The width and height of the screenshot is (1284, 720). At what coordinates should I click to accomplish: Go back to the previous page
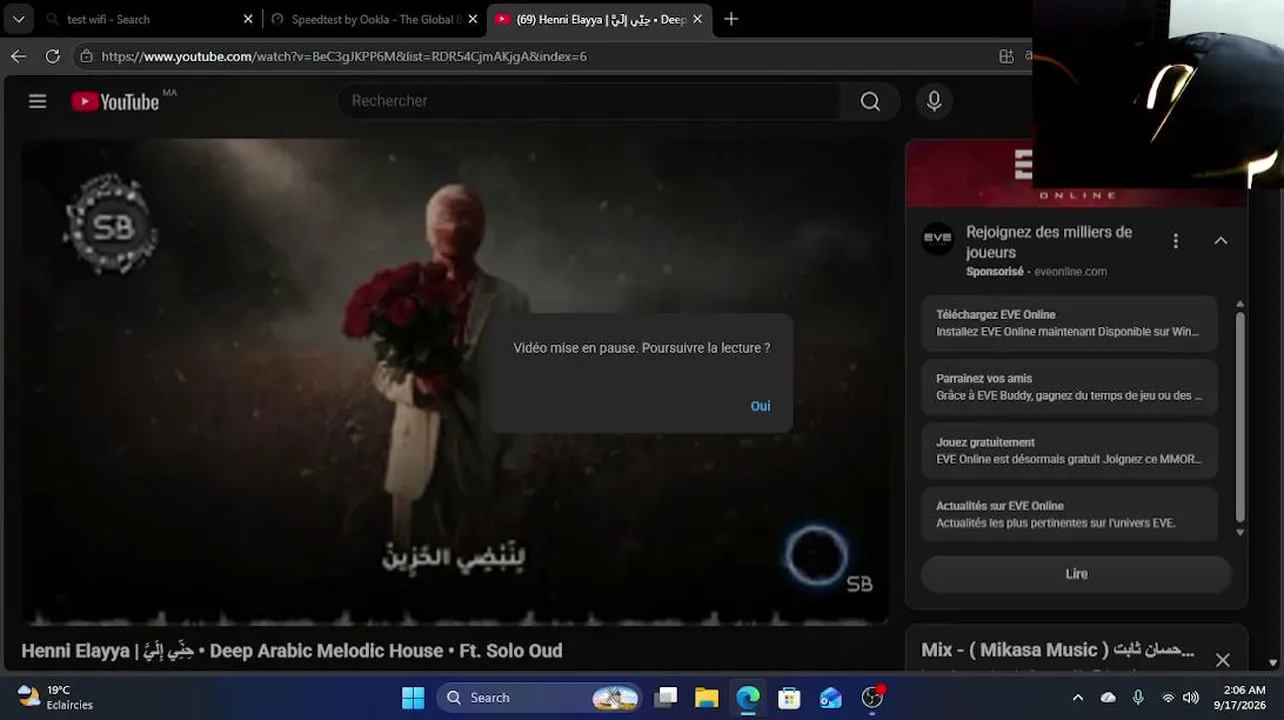coord(18,56)
